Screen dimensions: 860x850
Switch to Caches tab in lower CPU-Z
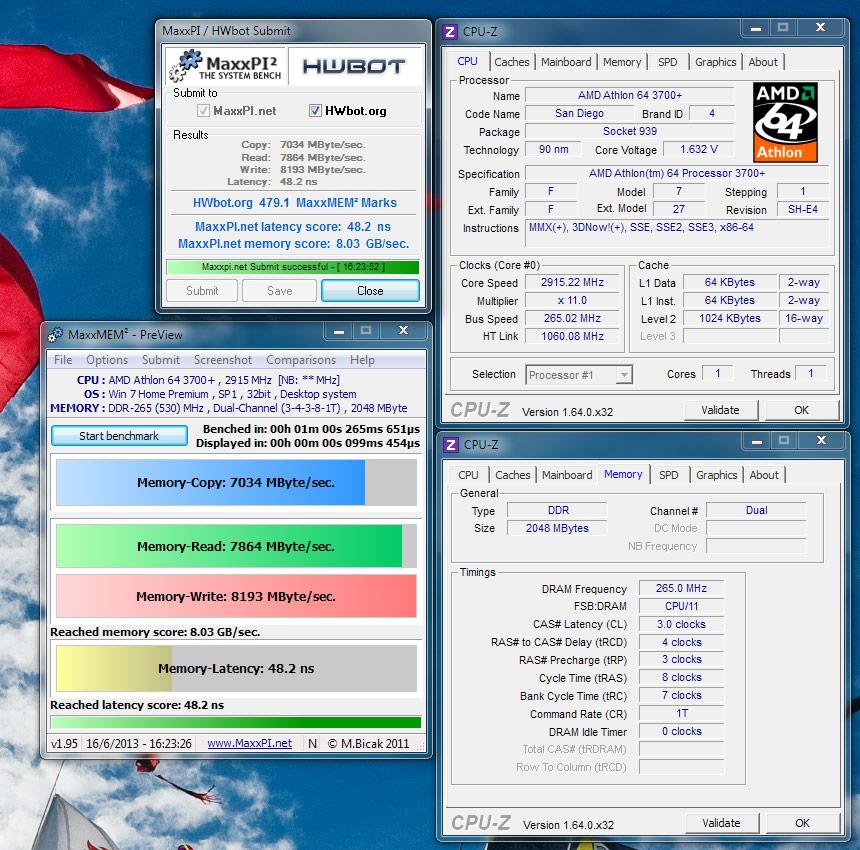[513, 475]
